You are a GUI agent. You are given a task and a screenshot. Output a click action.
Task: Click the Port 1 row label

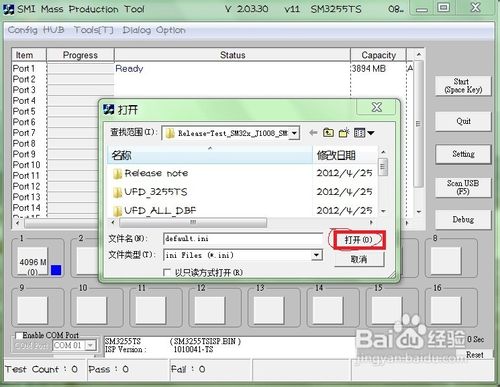click(24, 69)
